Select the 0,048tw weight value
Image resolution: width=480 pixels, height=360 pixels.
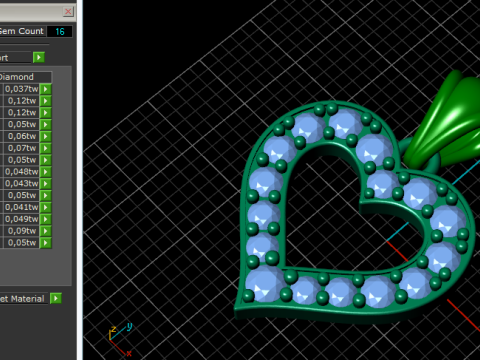point(21,172)
